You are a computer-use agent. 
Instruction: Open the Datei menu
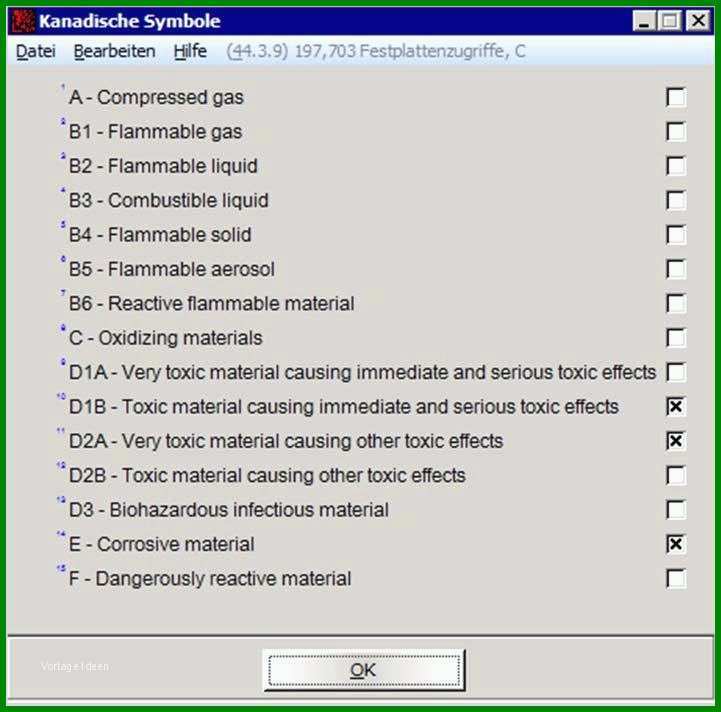(x=35, y=51)
